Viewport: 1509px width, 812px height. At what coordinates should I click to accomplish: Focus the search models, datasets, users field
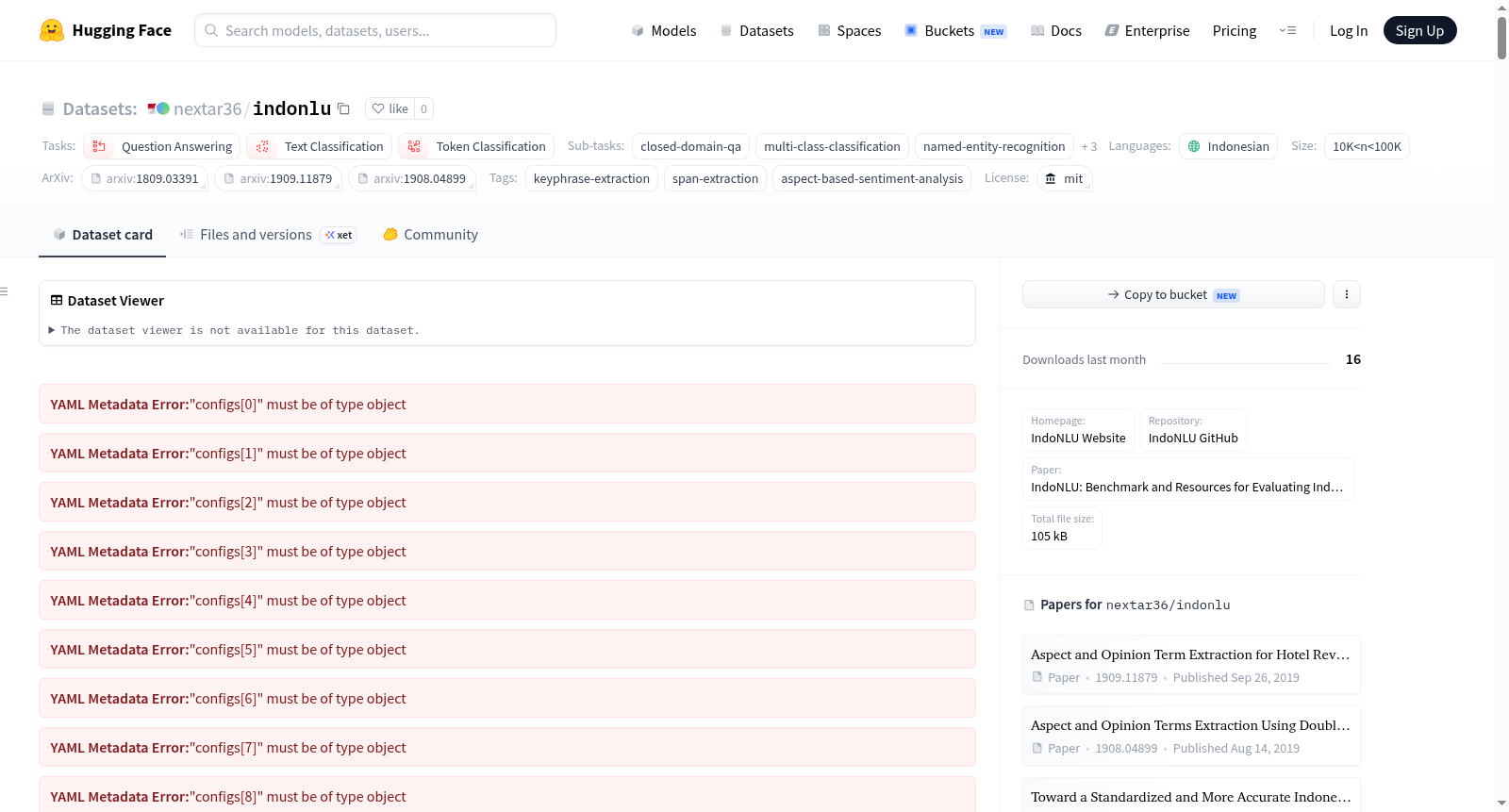[x=375, y=30]
